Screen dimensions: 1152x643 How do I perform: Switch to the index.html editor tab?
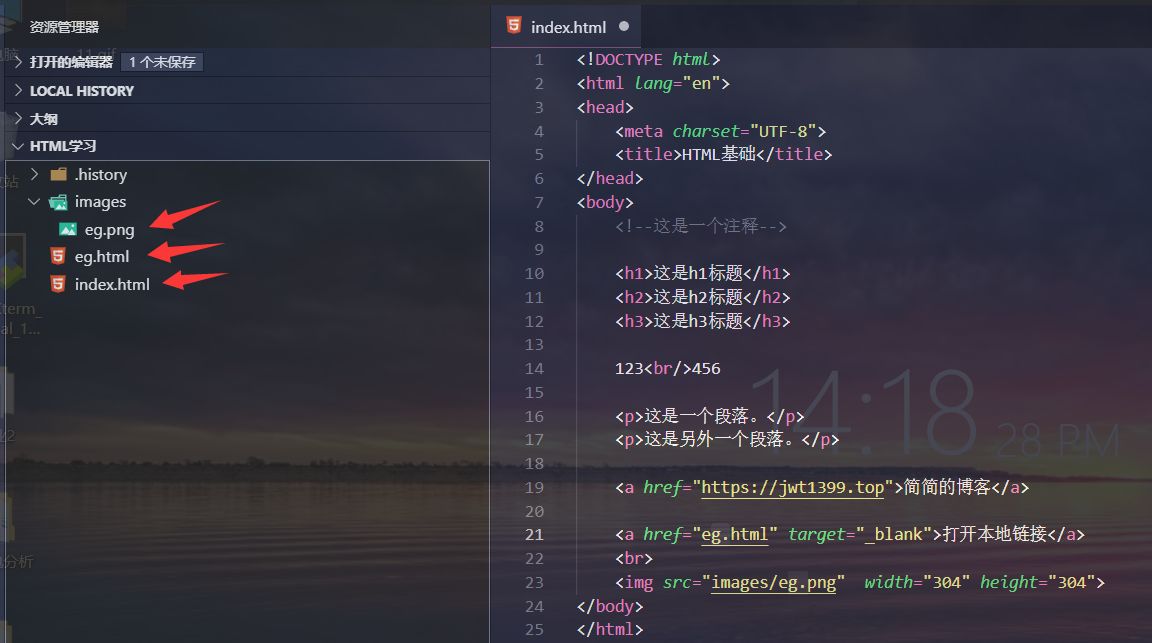[567, 27]
